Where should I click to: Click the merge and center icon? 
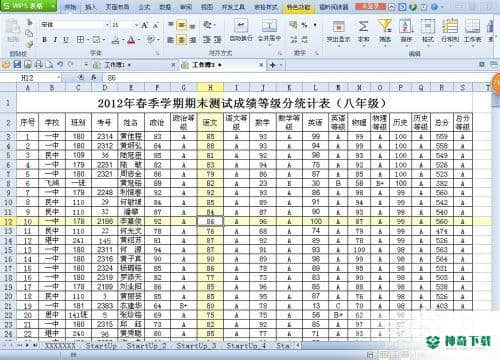pyautogui.click(x=269, y=26)
